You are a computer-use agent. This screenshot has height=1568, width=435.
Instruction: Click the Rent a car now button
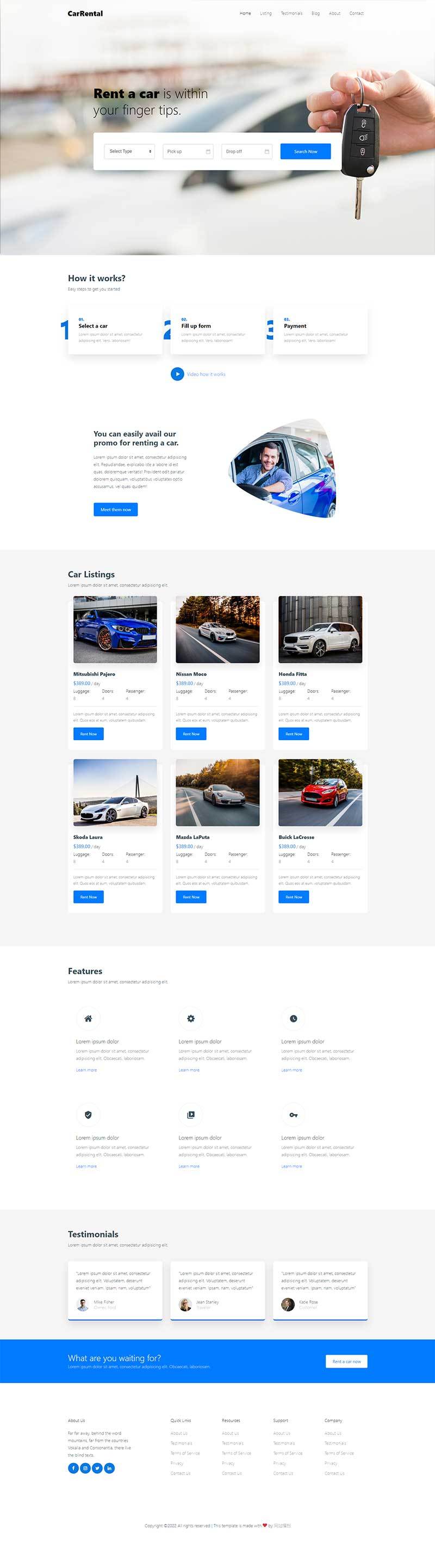(x=347, y=1361)
